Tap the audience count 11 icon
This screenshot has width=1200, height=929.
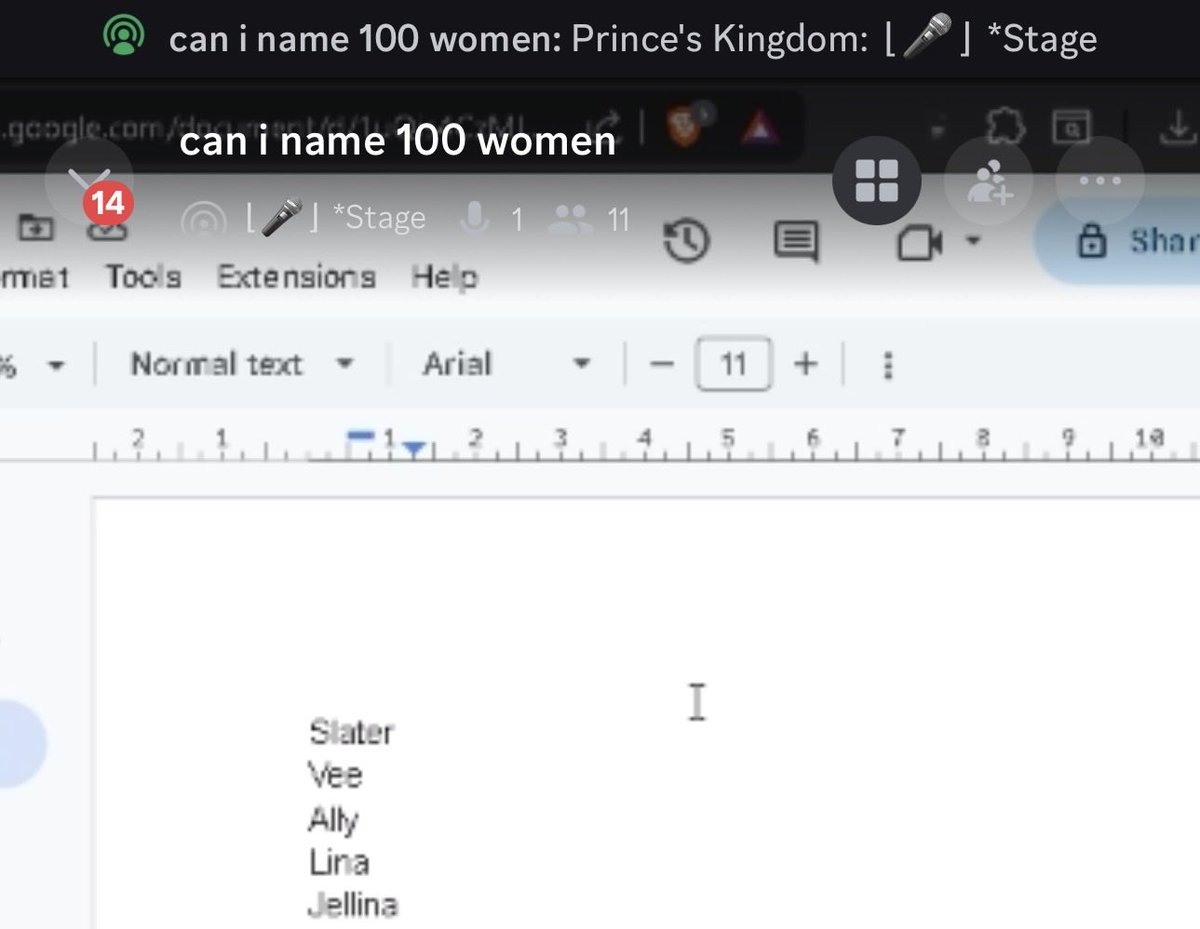pyautogui.click(x=590, y=219)
